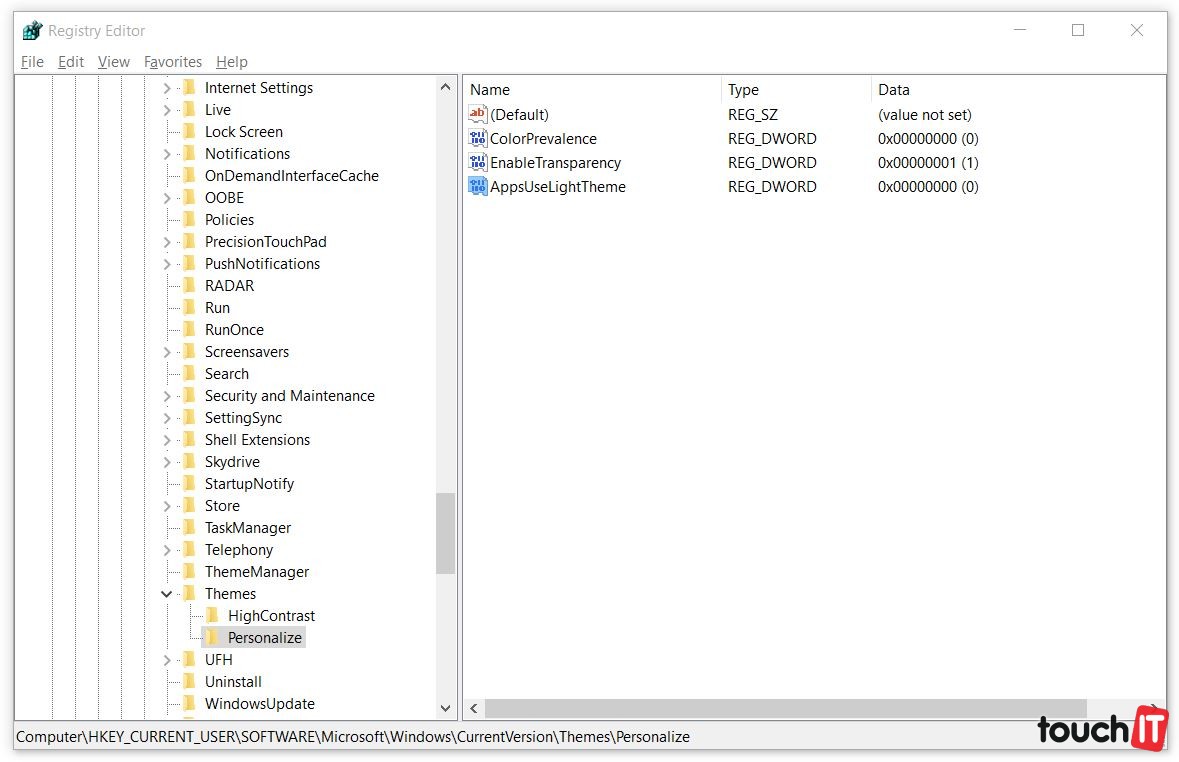Screen dimensions: 1179x762
Task: Click the AppsUseLightTheme DWORD value icon
Action: click(477, 187)
